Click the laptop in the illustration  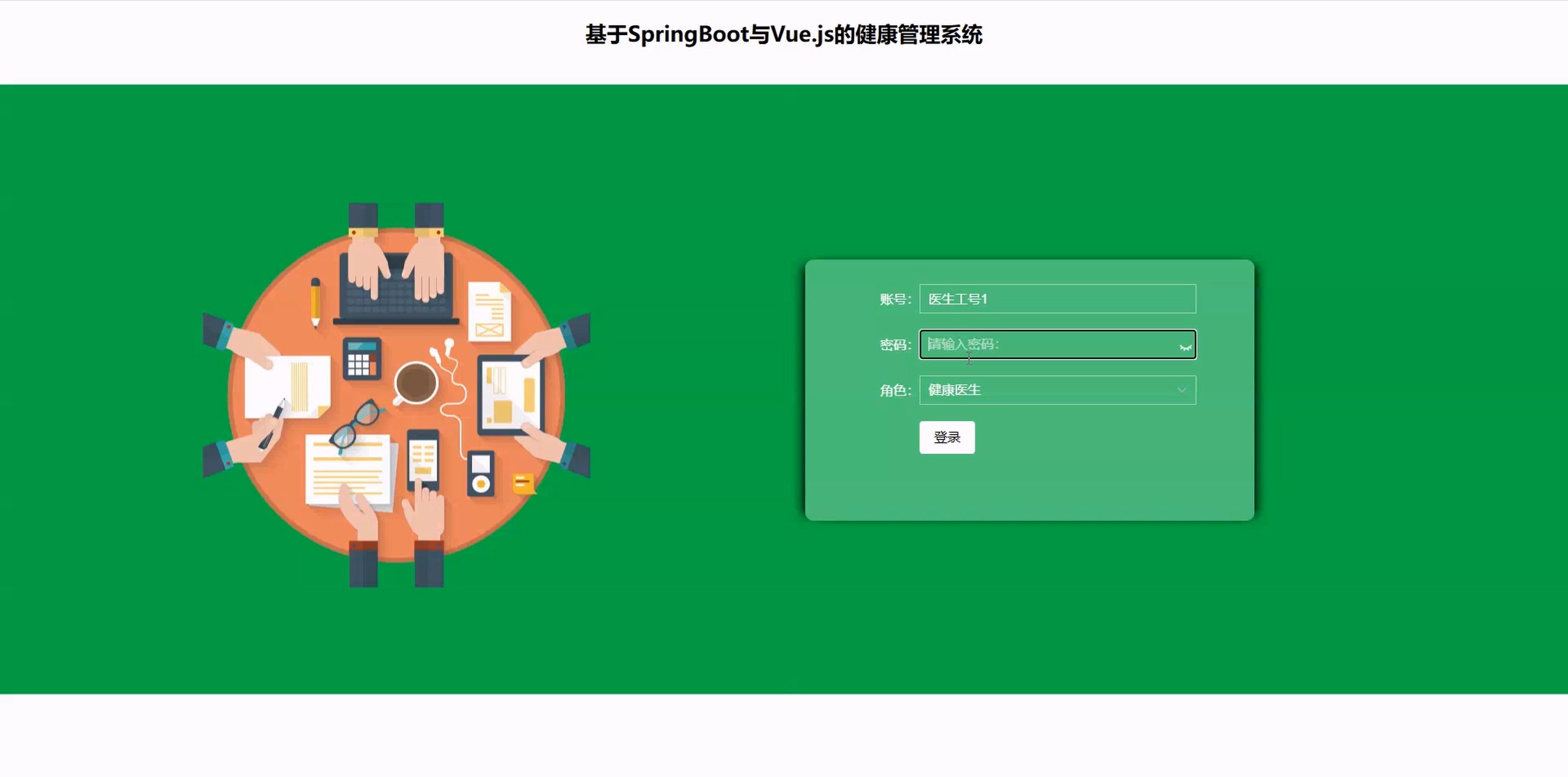[396, 289]
